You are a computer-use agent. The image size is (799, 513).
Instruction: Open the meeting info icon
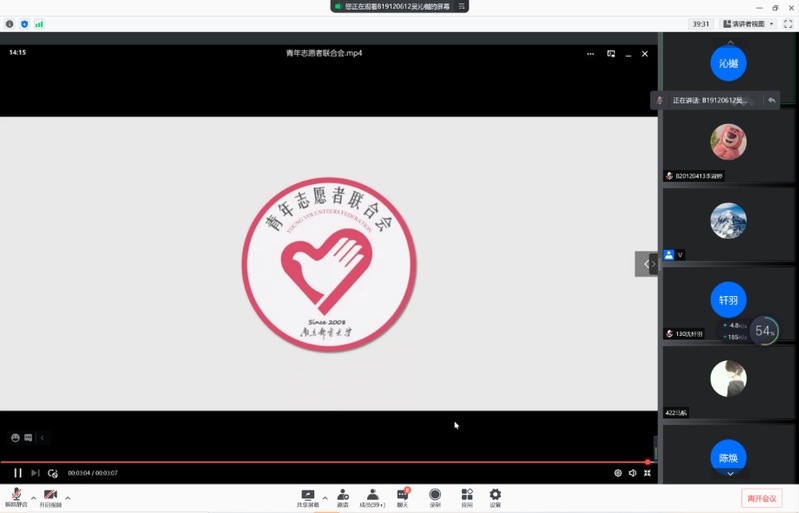[x=10, y=24]
